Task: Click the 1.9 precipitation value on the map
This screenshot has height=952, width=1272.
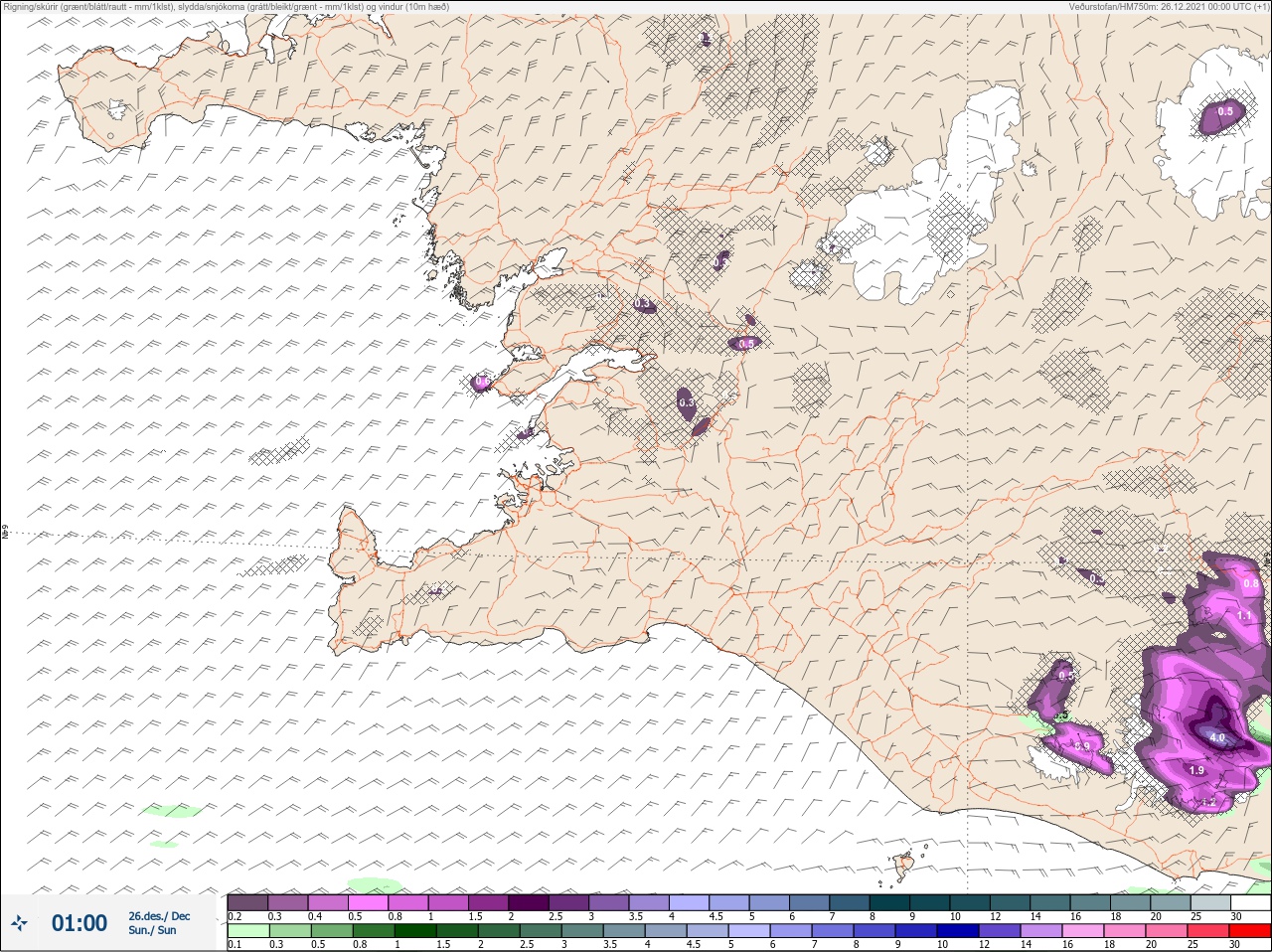Action: click(x=1197, y=770)
